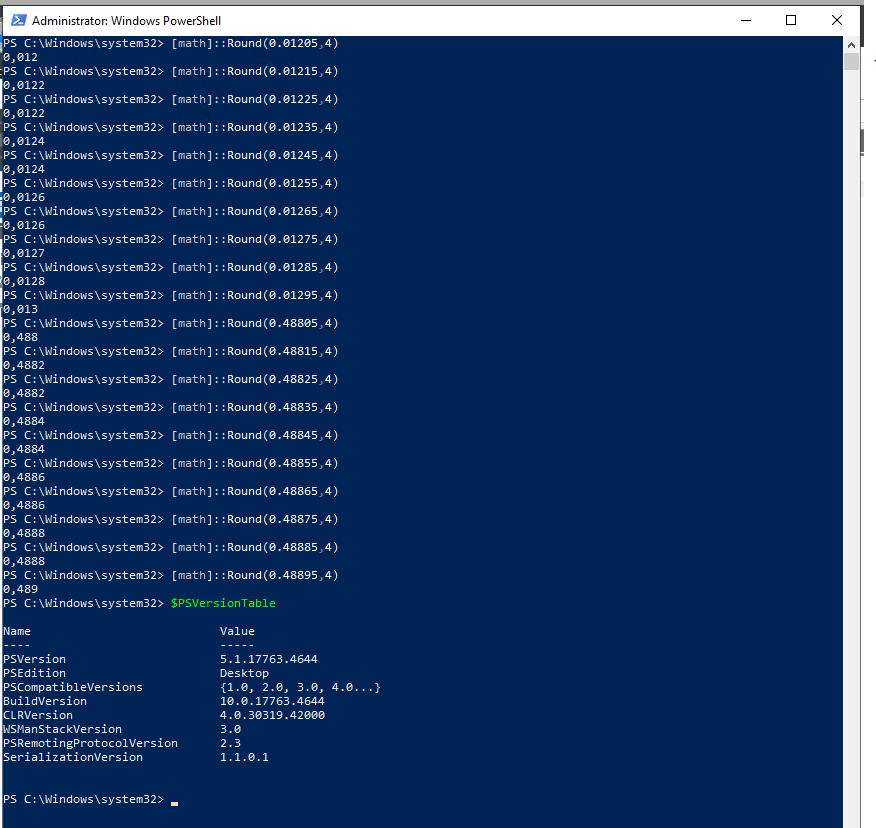Click the green $PSVersionTable command
Screen dimensions: 876x828
click(223, 603)
